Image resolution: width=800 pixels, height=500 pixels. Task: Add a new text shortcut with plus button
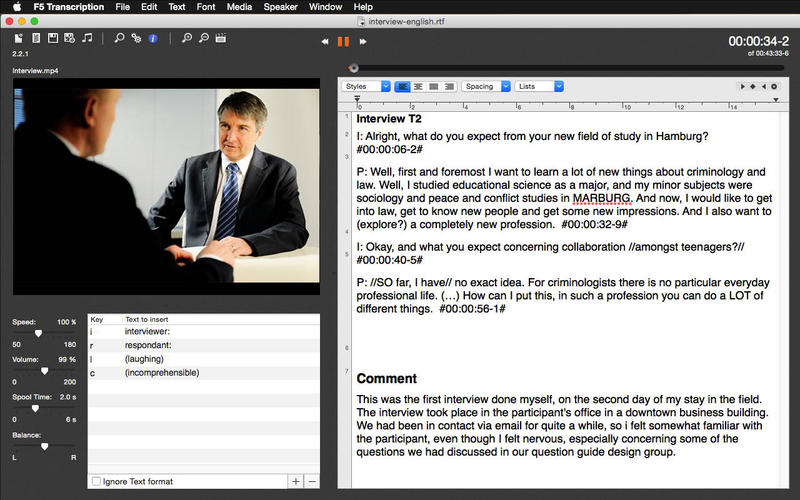295,481
